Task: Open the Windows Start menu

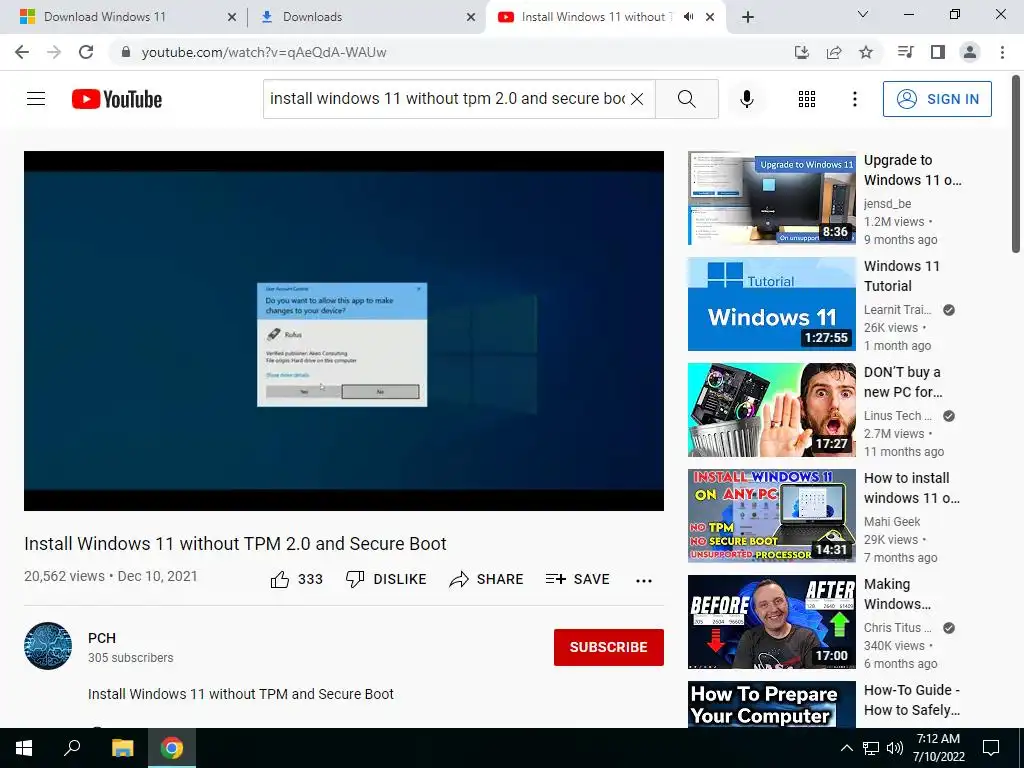Action: (x=24, y=748)
